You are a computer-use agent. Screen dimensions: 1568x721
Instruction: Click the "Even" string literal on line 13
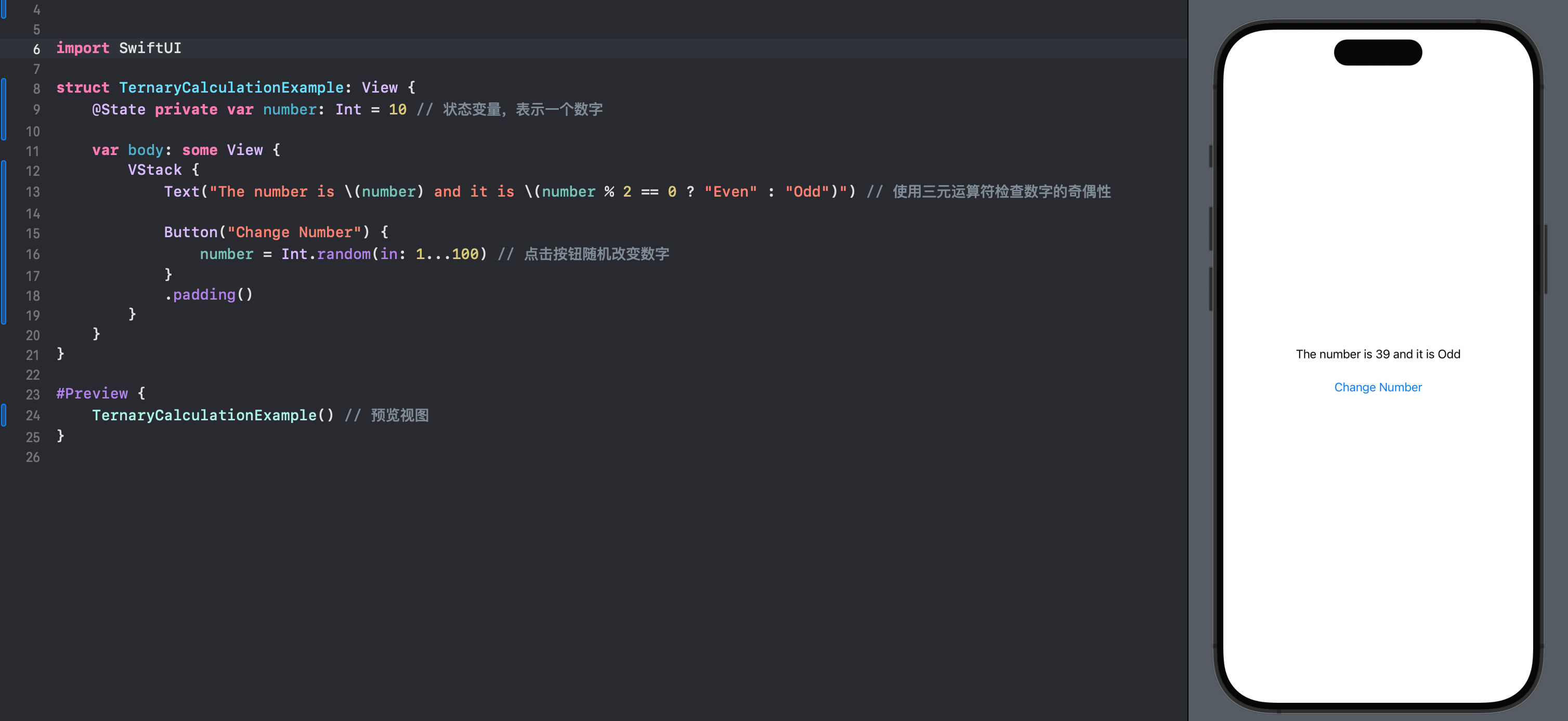click(x=730, y=192)
